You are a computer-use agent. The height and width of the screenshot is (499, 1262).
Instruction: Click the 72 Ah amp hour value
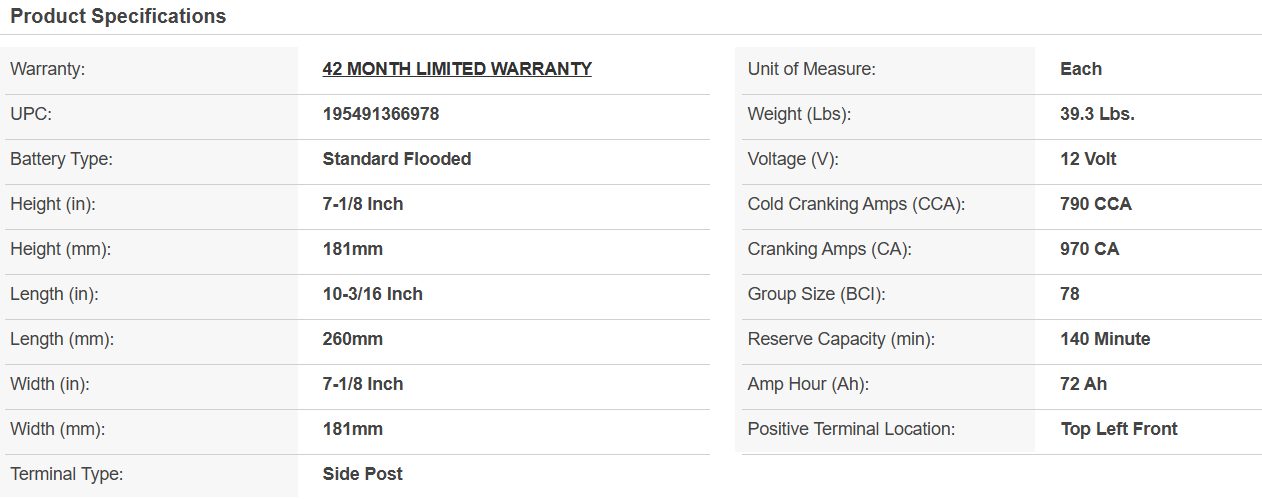point(1084,384)
